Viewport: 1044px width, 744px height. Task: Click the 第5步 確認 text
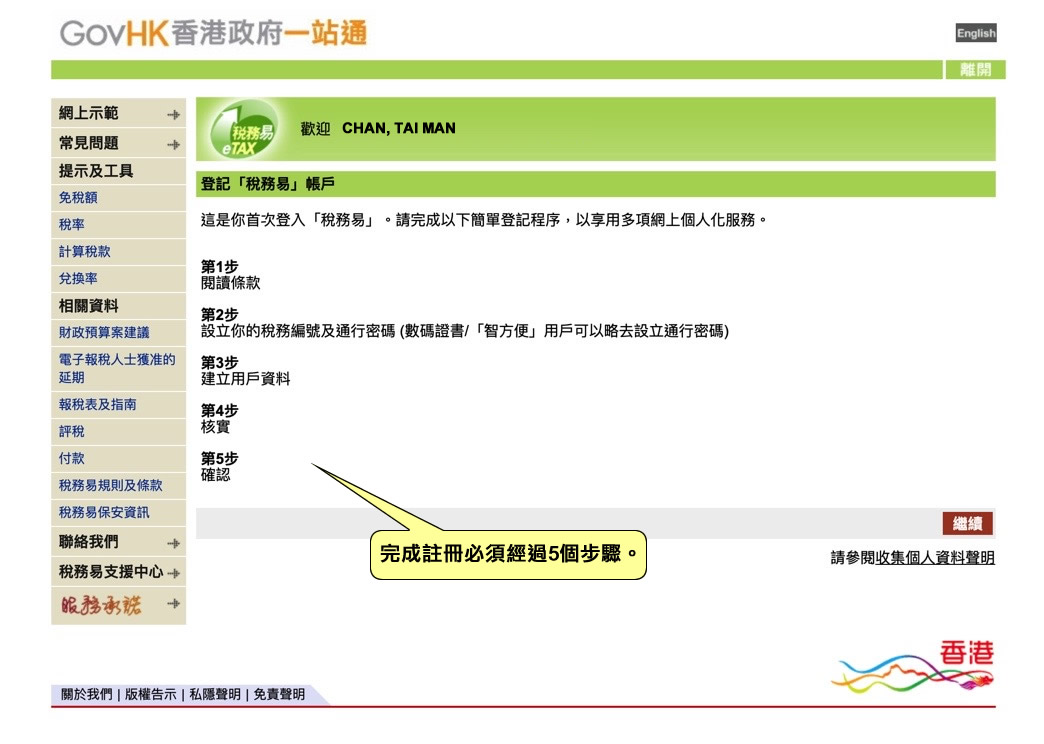[x=220, y=467]
